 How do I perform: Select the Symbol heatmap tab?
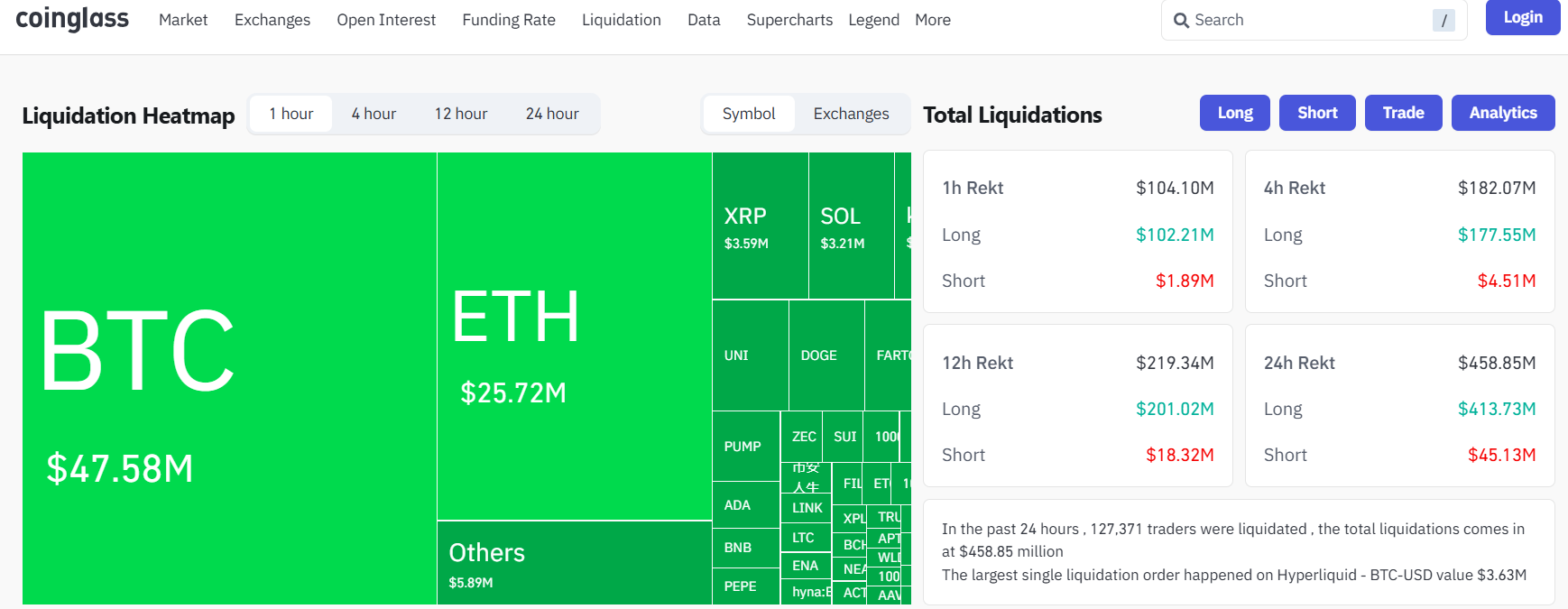tap(749, 114)
